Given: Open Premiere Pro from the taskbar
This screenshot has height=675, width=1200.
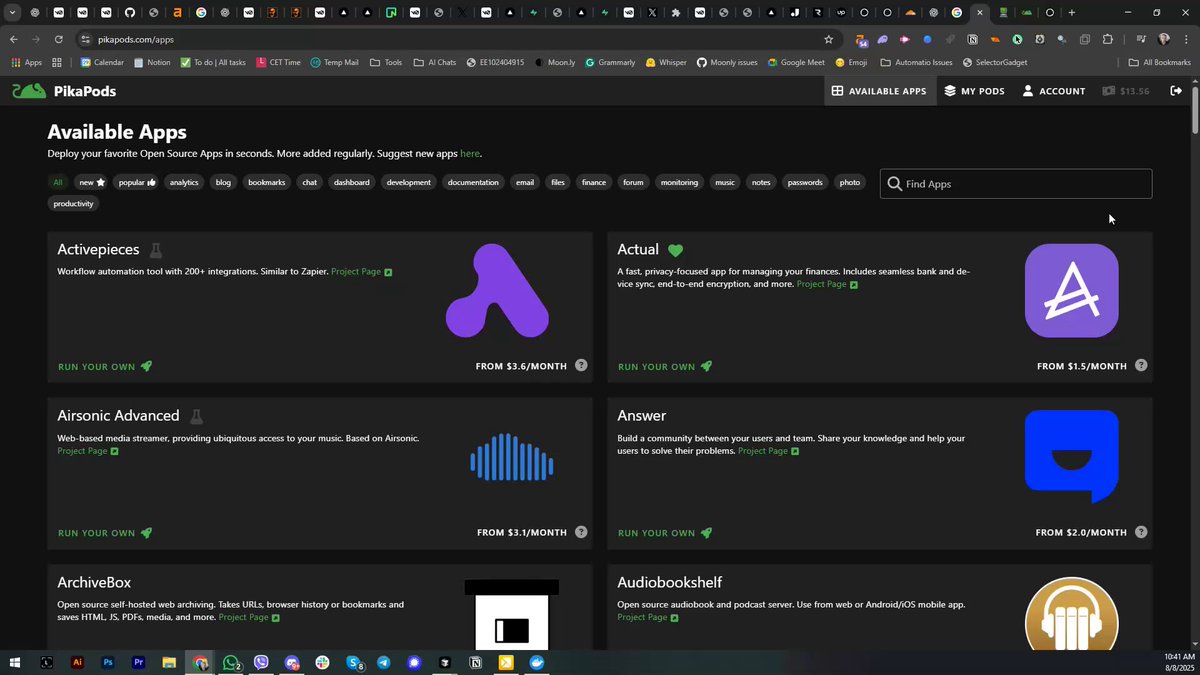Looking at the screenshot, I should 139,662.
